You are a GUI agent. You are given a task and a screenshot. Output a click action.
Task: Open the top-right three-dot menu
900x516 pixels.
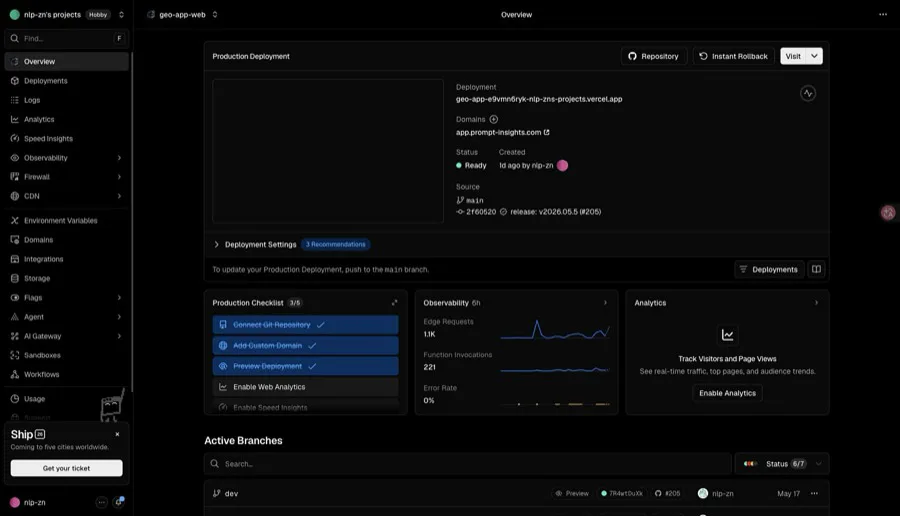(883, 15)
